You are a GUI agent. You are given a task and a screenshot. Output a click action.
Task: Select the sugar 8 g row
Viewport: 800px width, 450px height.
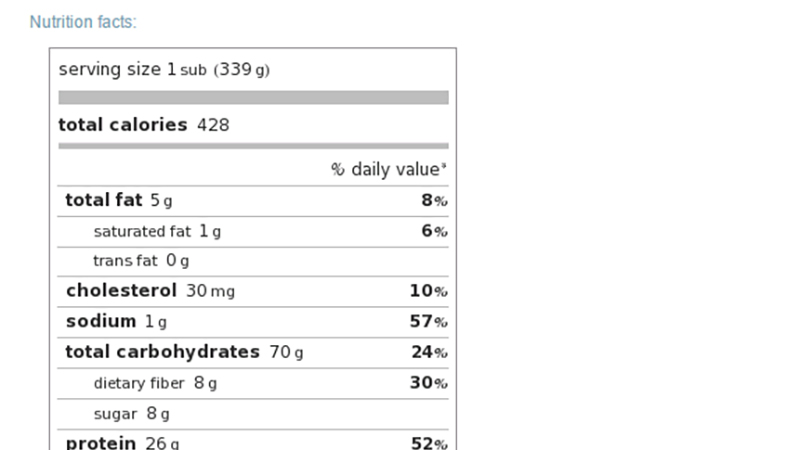253,414
